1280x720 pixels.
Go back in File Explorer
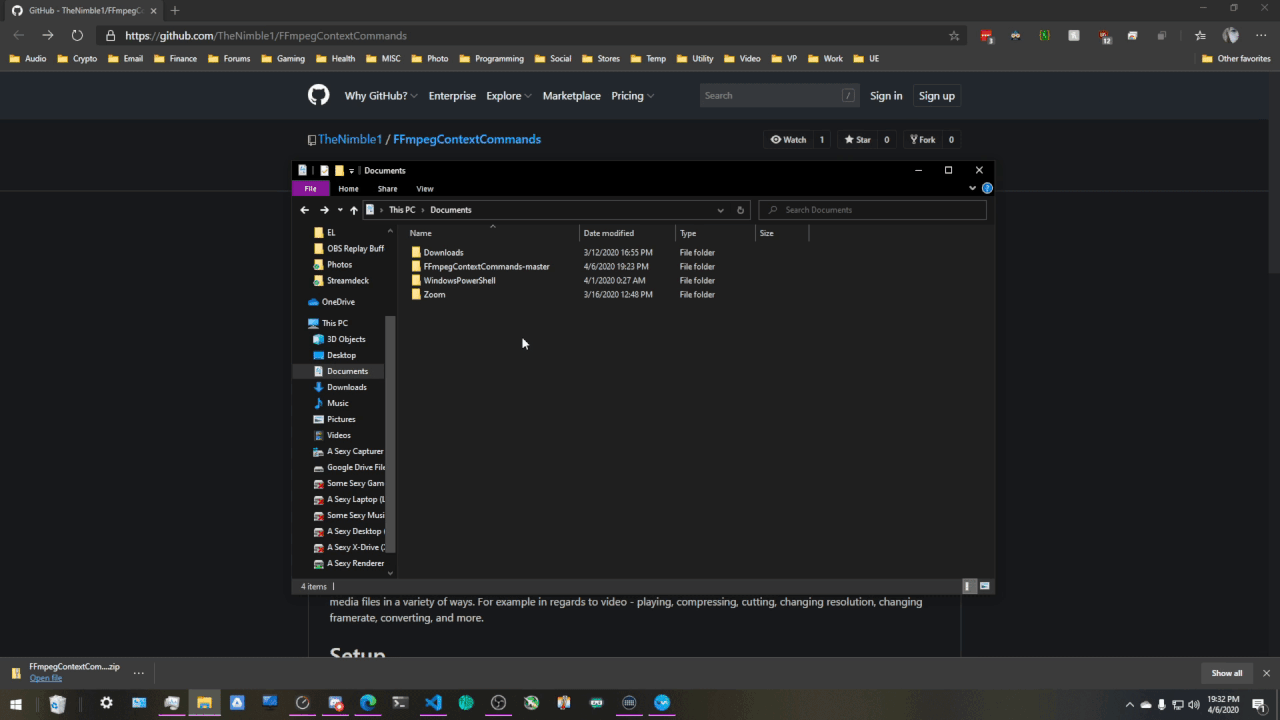click(305, 210)
